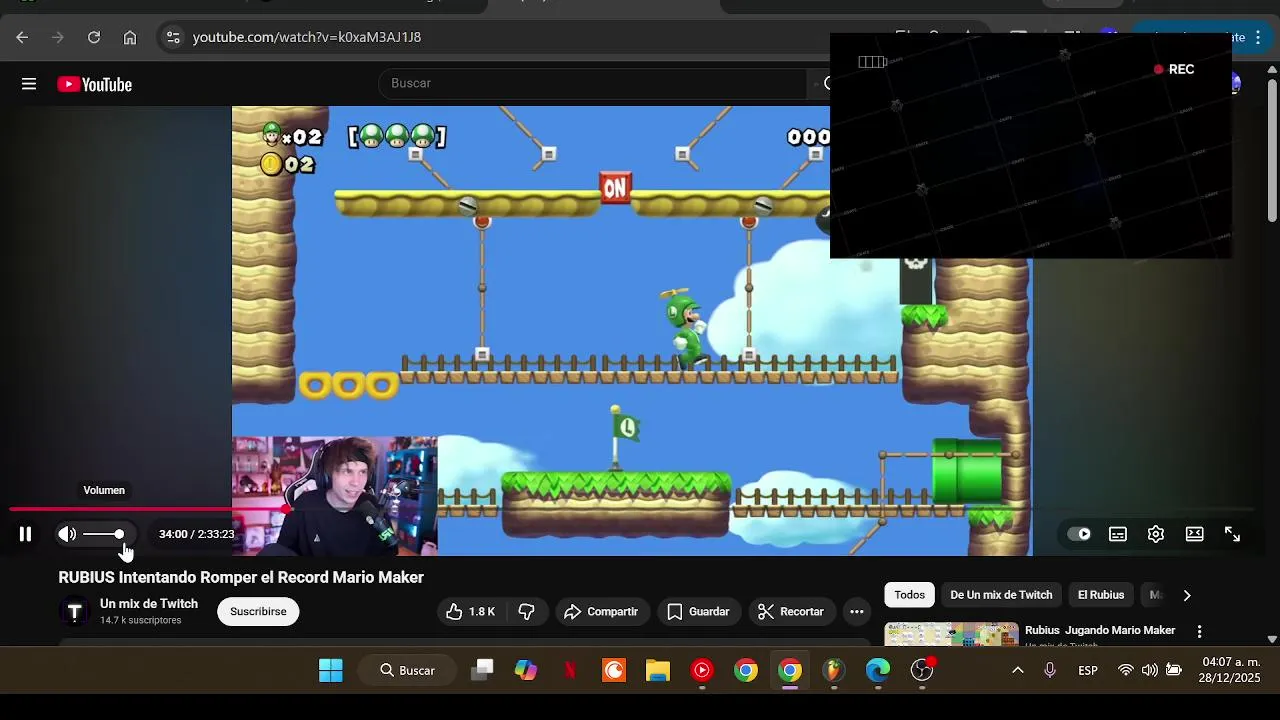Open the Windows Start menu
Viewport: 1280px width, 720px height.
tap(331, 670)
